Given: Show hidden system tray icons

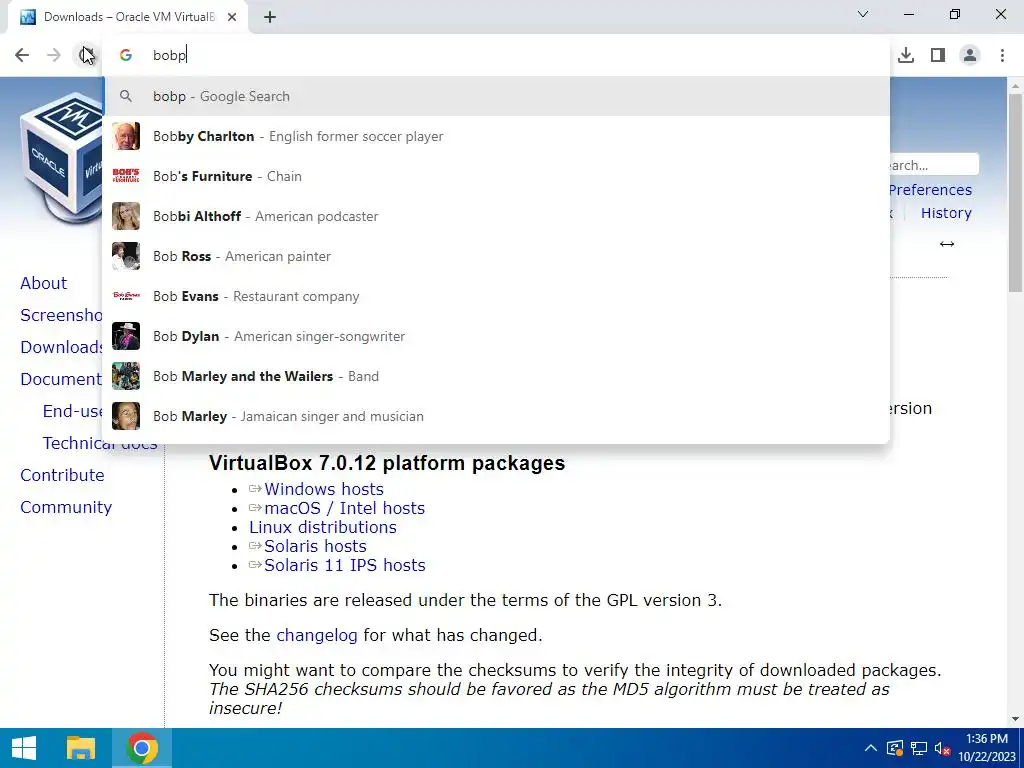Looking at the screenshot, I should click(x=871, y=748).
